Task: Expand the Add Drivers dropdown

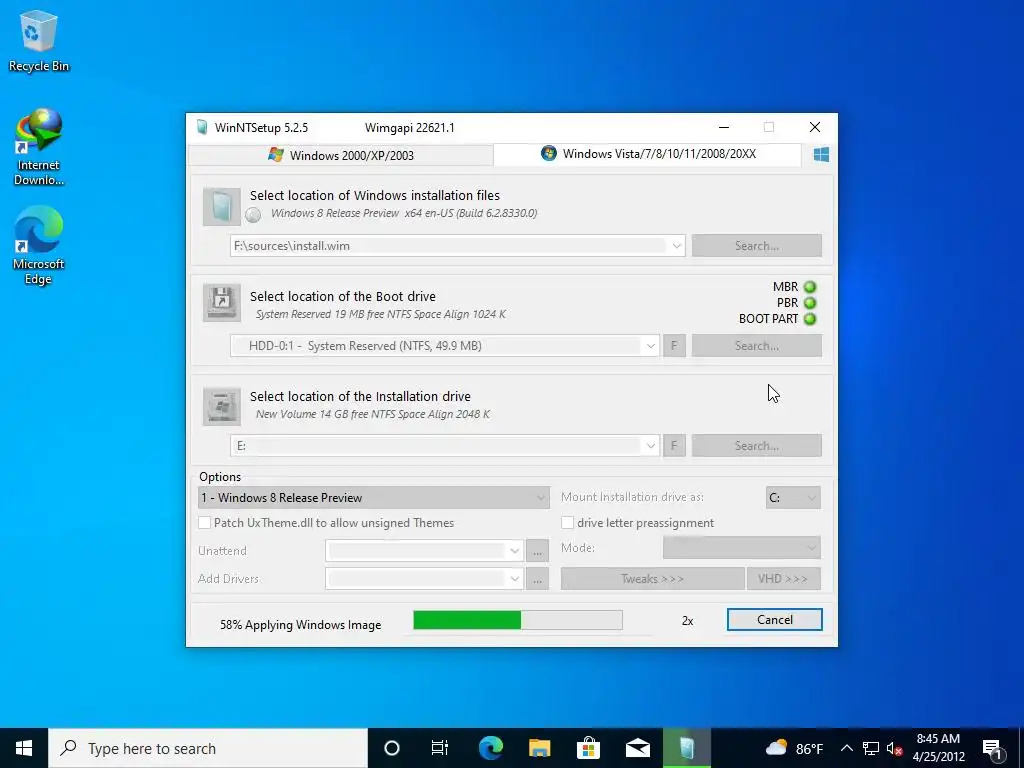Action: [515, 579]
